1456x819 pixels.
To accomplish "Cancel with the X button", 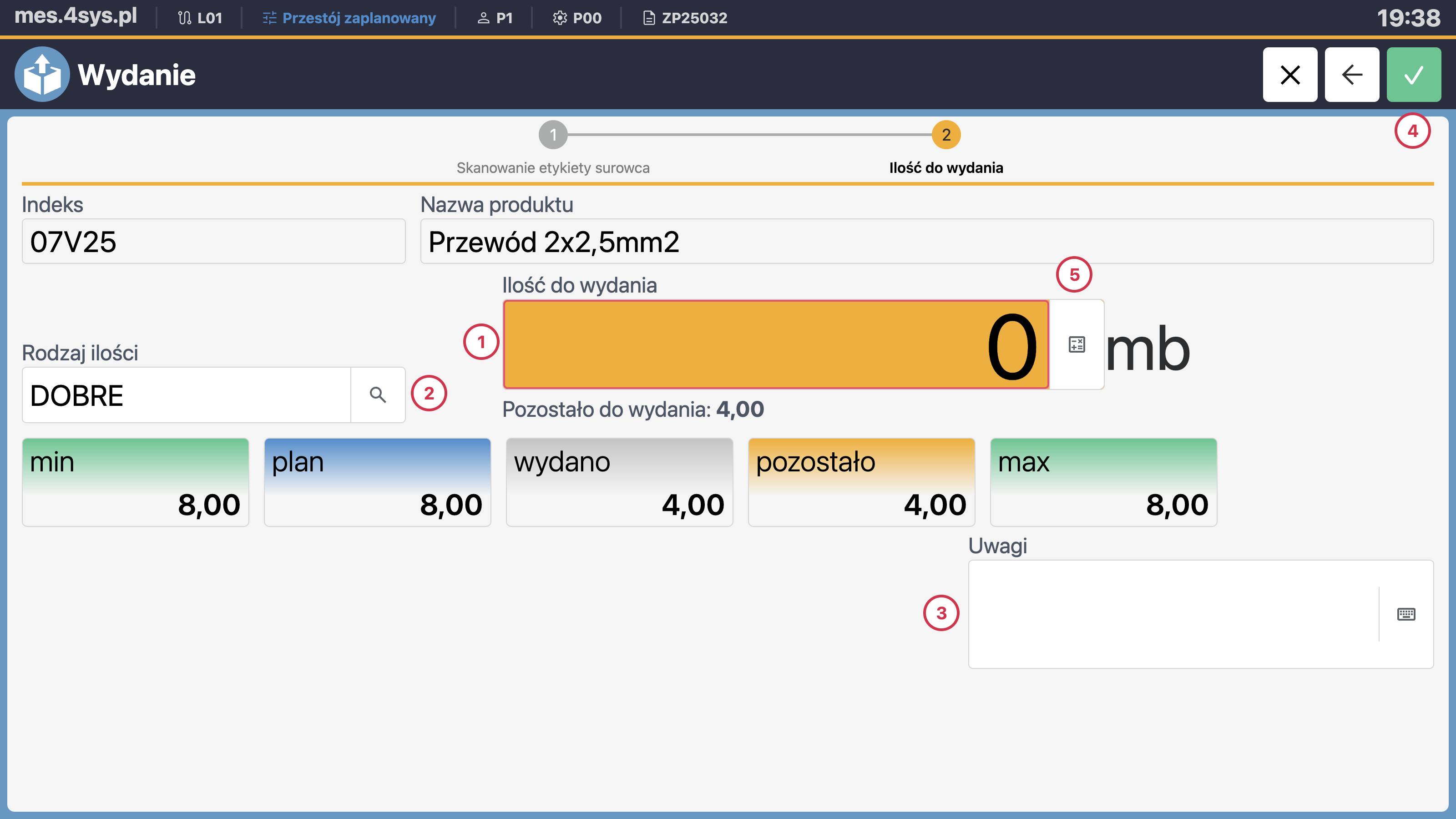I will click(1290, 75).
